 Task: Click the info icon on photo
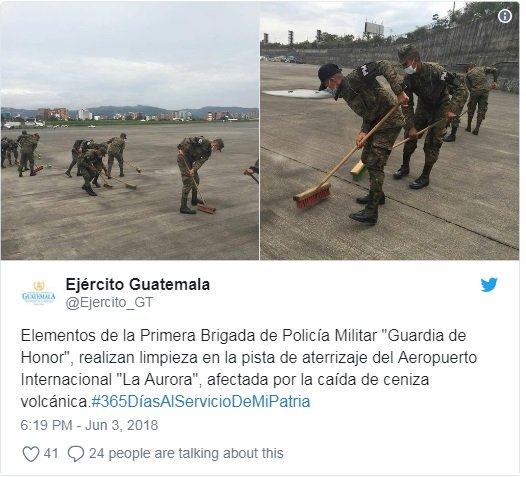coord(504,16)
